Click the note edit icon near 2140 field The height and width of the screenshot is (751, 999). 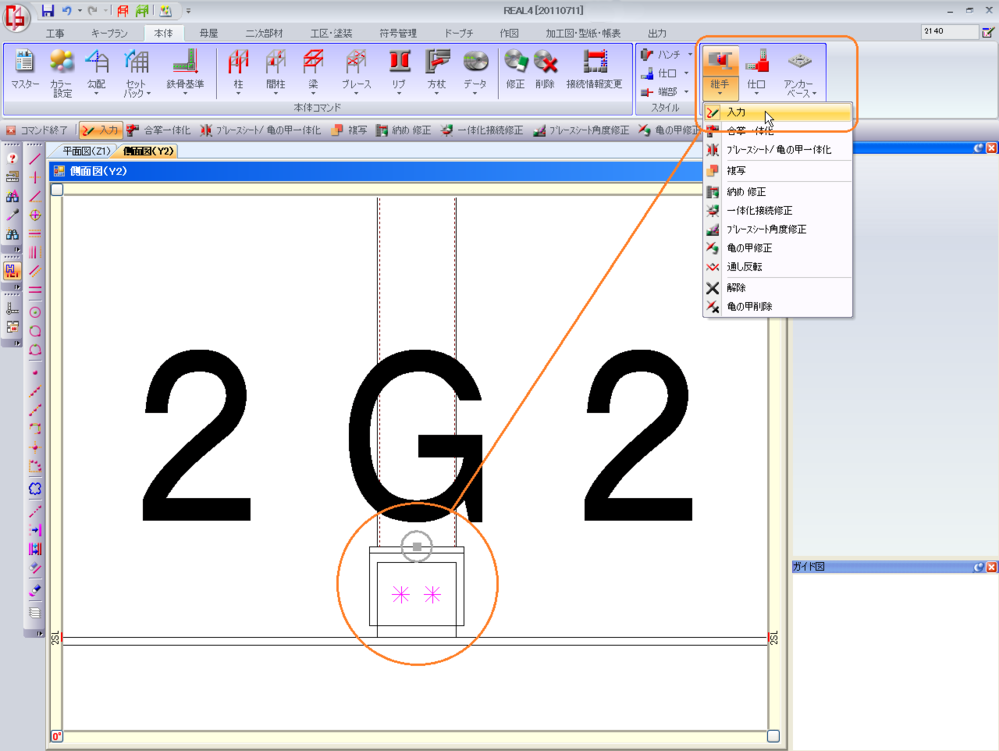pos(988,31)
